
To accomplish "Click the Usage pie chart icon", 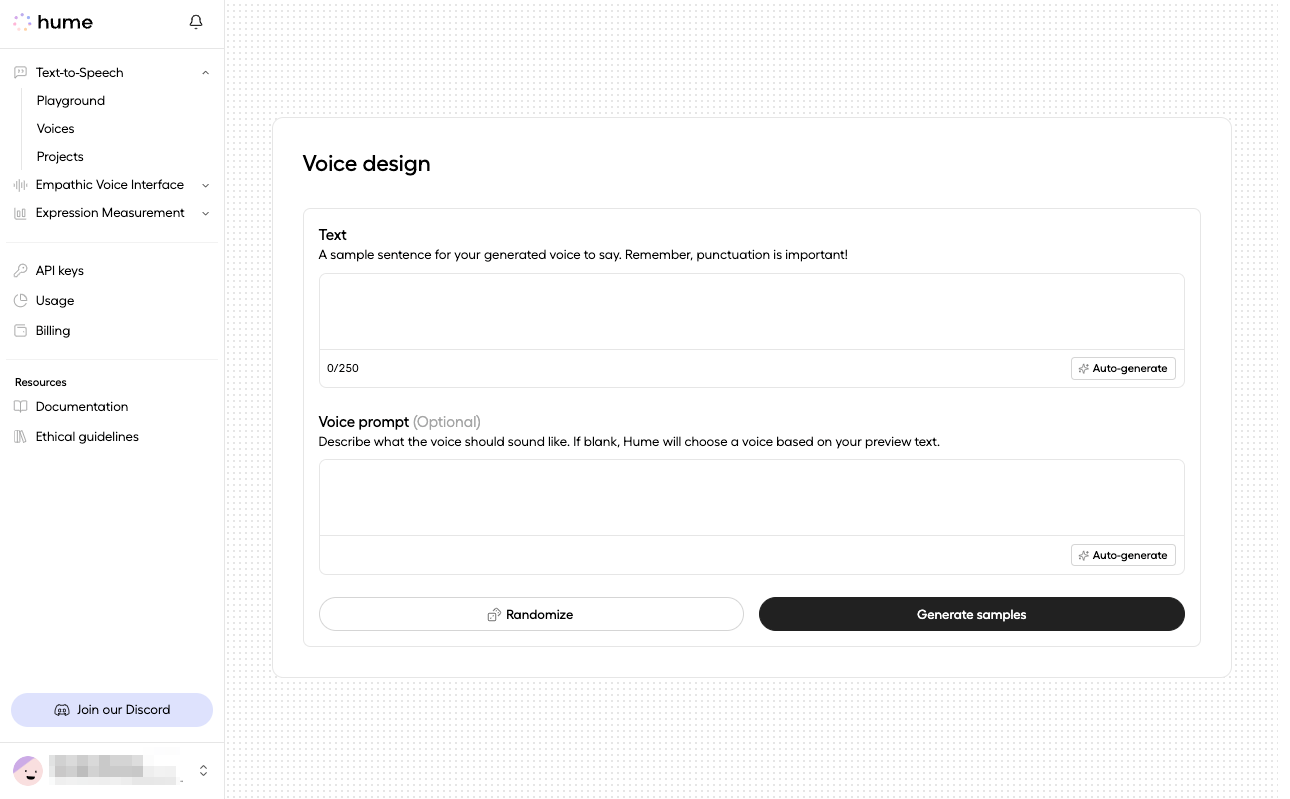I will click(20, 301).
